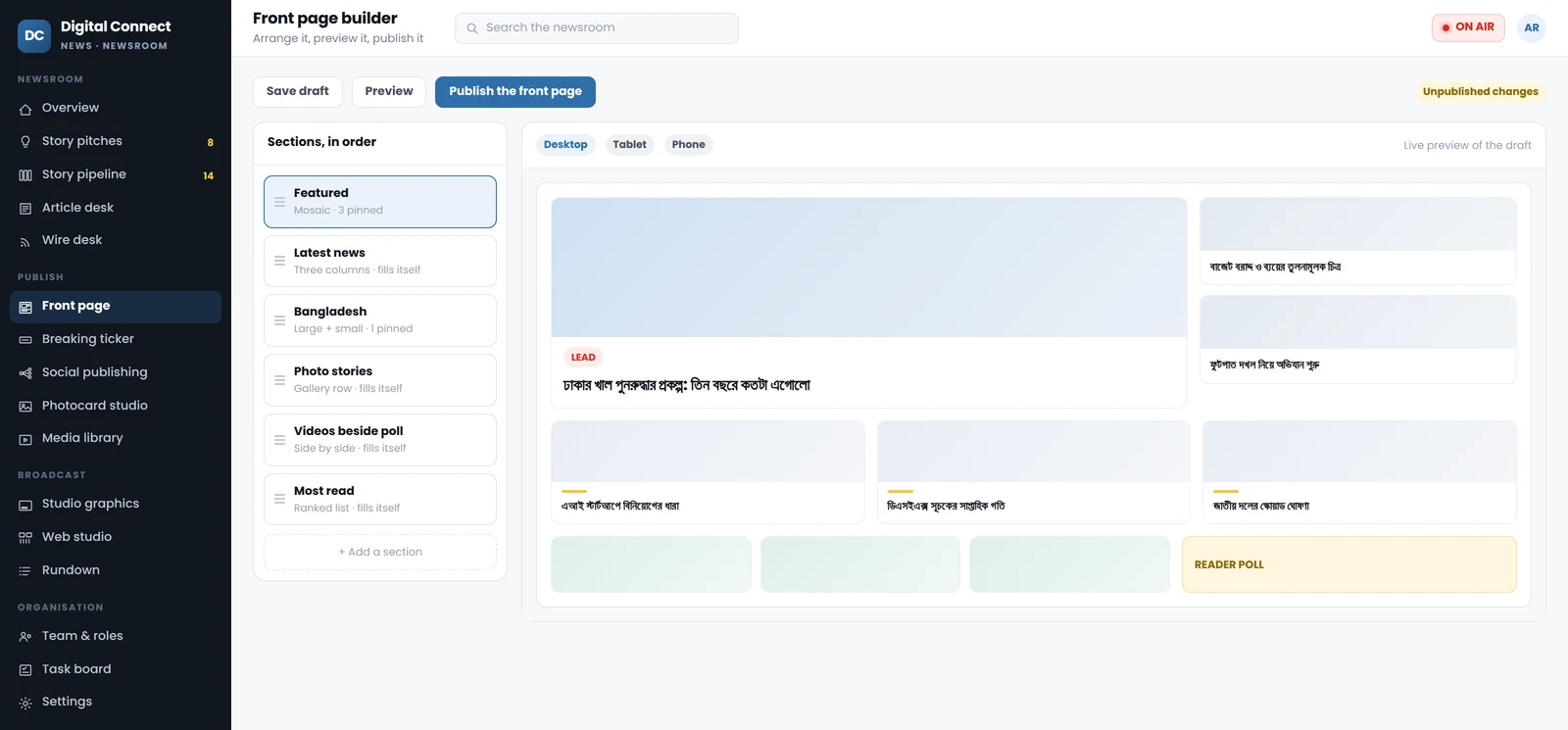Click the search magnifier icon

tap(472, 28)
